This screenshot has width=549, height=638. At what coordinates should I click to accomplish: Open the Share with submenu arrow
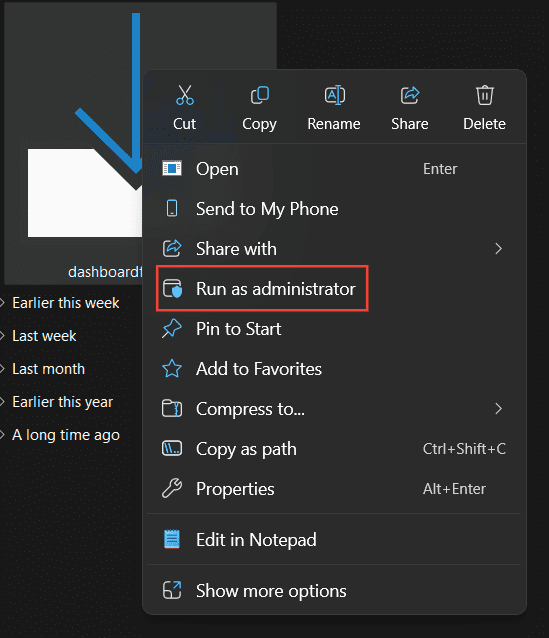(499, 249)
